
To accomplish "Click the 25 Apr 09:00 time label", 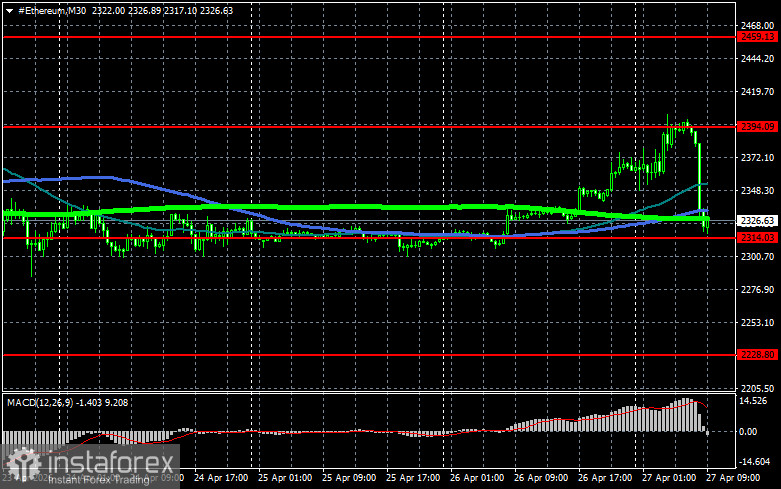I will click(x=349, y=478).
